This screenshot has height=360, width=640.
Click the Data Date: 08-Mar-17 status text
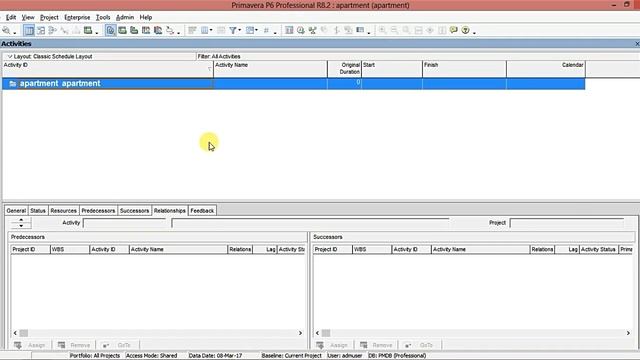click(215, 356)
